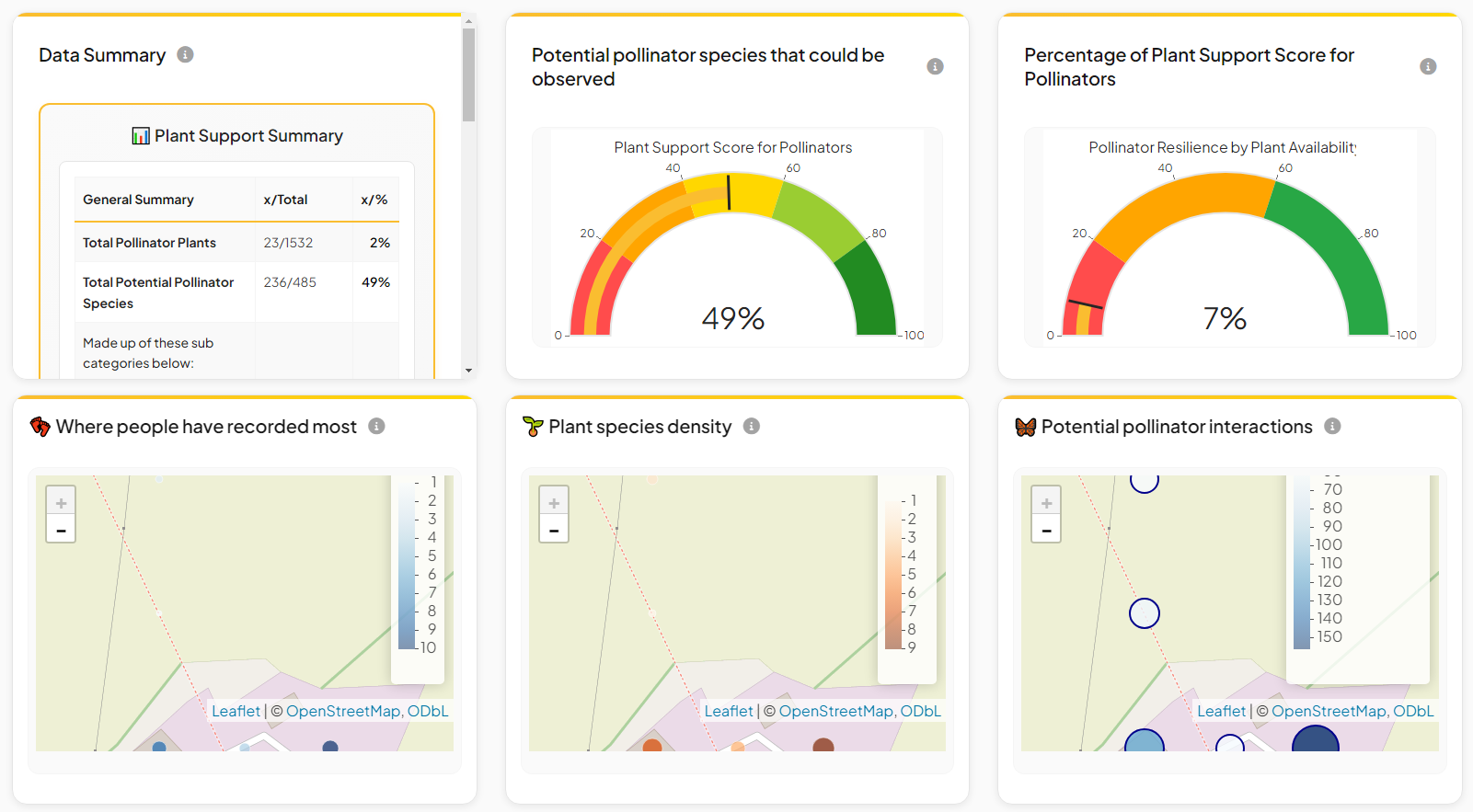Click the Data Summary info icon
The height and width of the screenshot is (812, 1473).
click(x=185, y=55)
